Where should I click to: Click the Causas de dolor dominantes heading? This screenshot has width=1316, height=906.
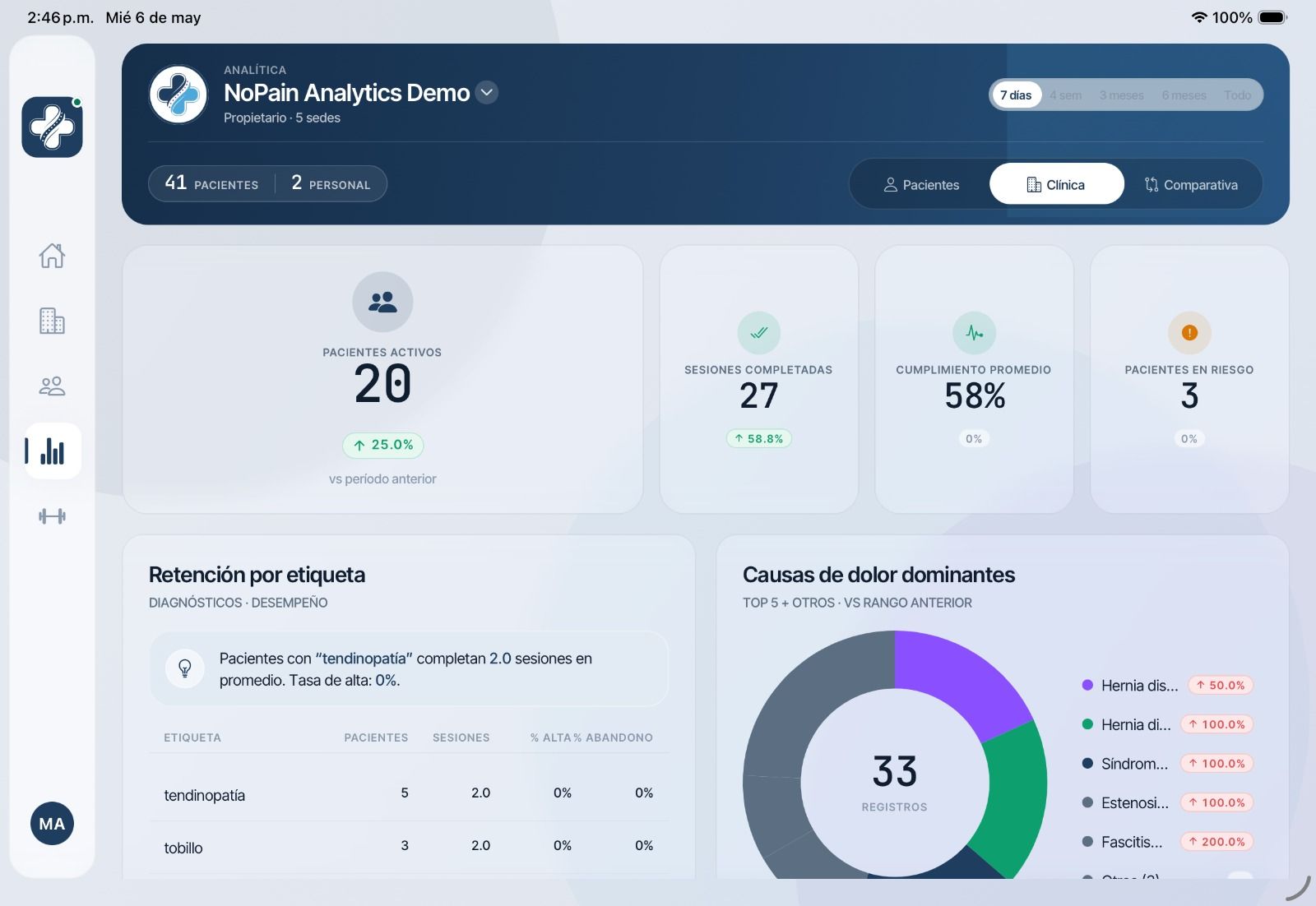coord(878,575)
